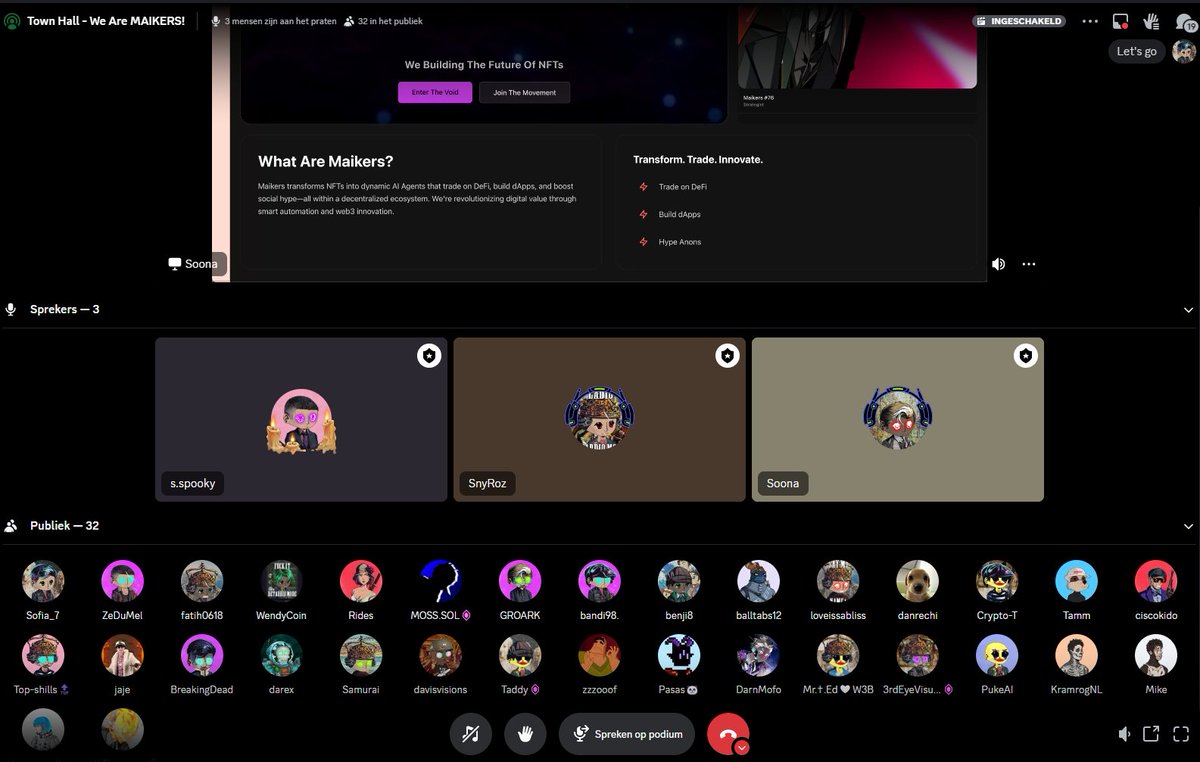The height and width of the screenshot is (762, 1200).
Task: Open ciscokido's audience avatar
Action: click(1156, 581)
